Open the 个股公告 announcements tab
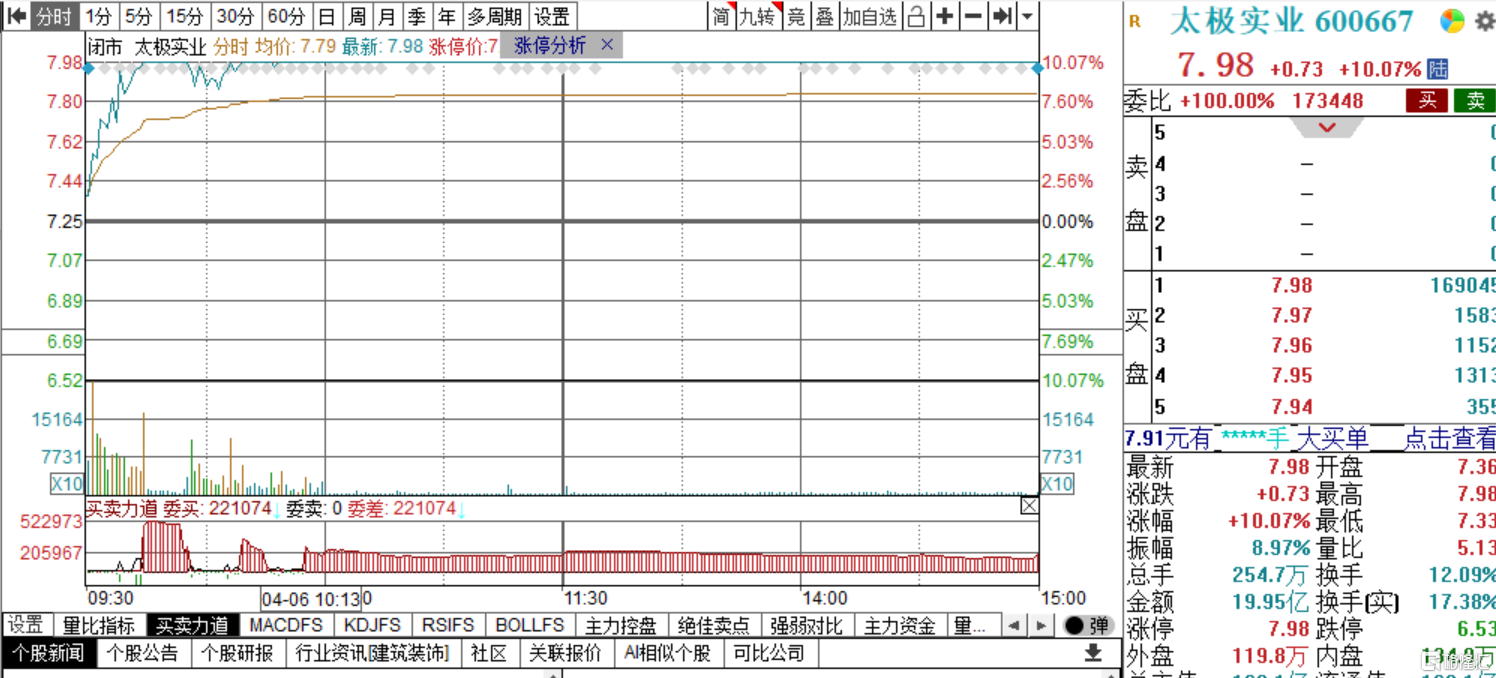This screenshot has width=1496, height=678. click(x=143, y=653)
